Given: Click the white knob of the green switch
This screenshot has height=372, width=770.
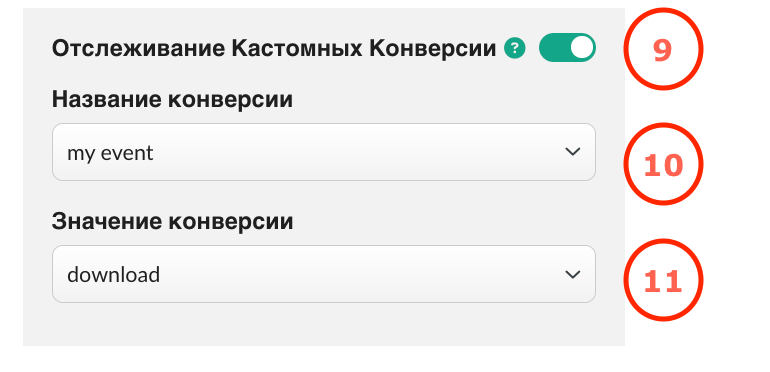Looking at the screenshot, I should click(581, 48).
